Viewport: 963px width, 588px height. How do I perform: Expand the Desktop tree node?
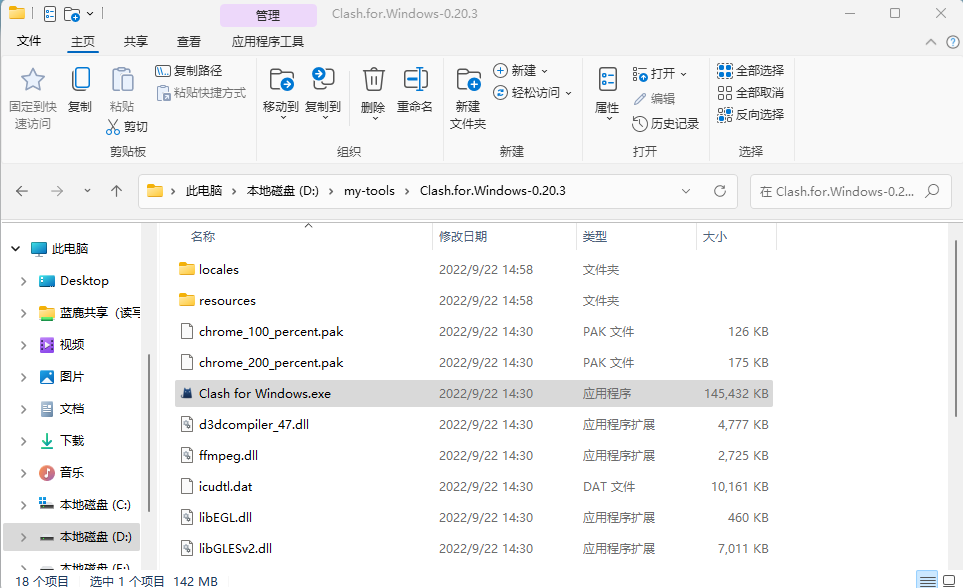click(23, 281)
